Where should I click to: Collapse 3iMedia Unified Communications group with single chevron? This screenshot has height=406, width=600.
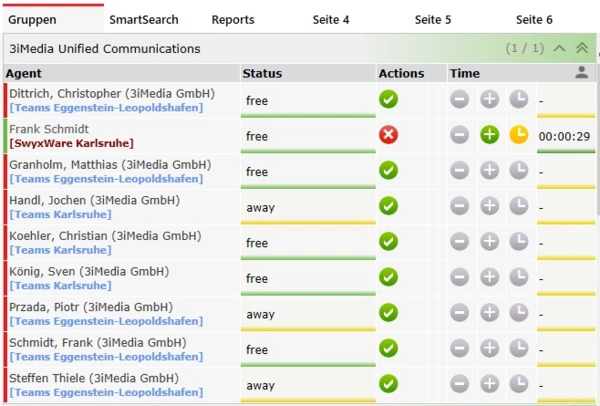[x=559, y=48]
